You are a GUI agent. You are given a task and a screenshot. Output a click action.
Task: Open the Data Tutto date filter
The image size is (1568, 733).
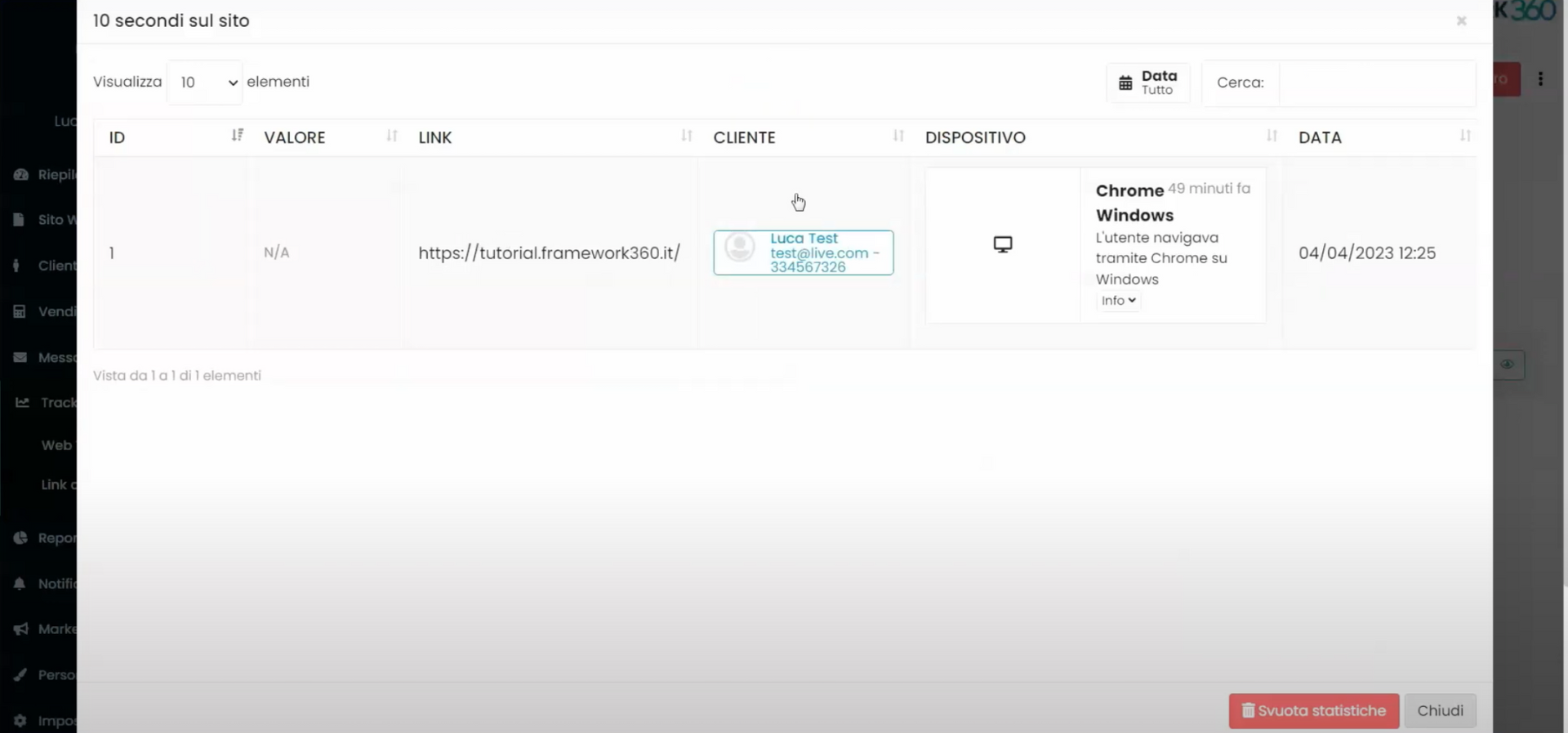1147,83
